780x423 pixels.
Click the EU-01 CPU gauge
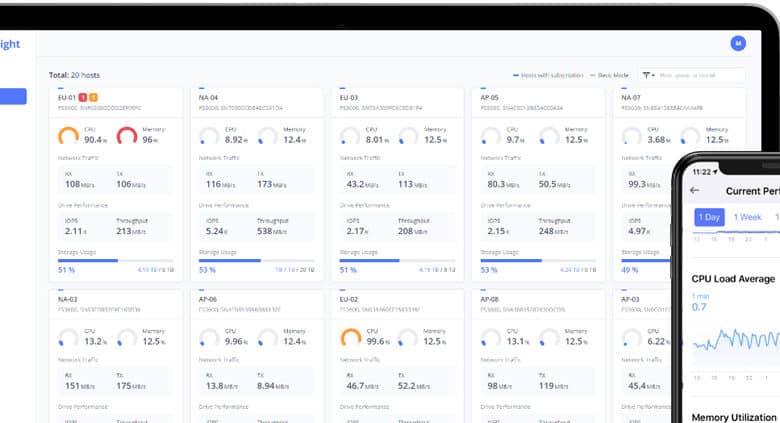[x=69, y=136]
